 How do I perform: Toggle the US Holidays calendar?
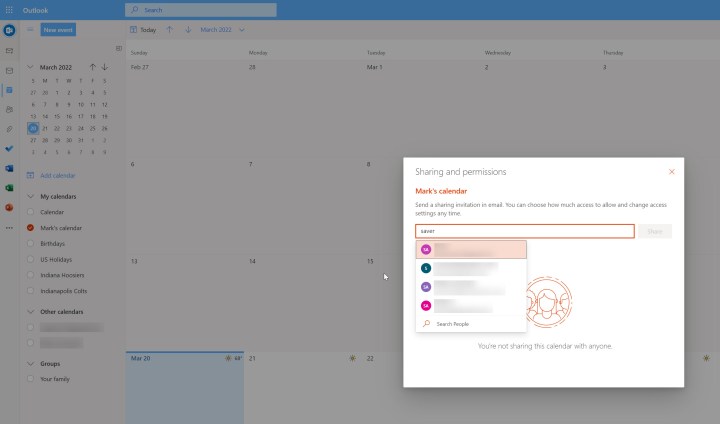pyautogui.click(x=30, y=259)
